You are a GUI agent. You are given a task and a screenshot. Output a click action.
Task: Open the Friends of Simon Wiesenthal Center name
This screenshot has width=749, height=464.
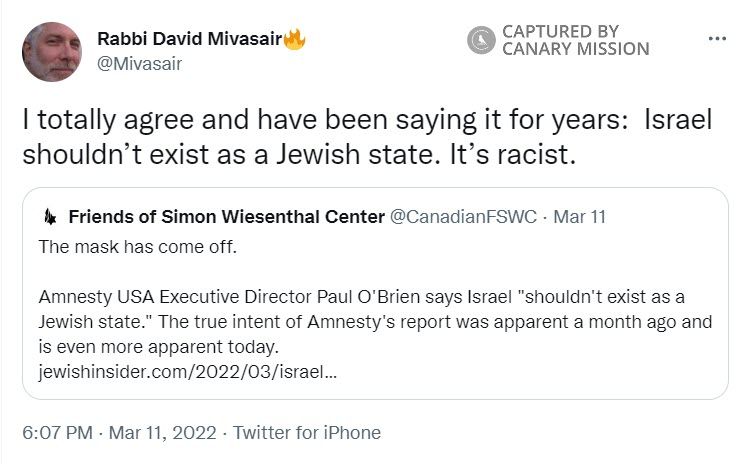coord(226,217)
